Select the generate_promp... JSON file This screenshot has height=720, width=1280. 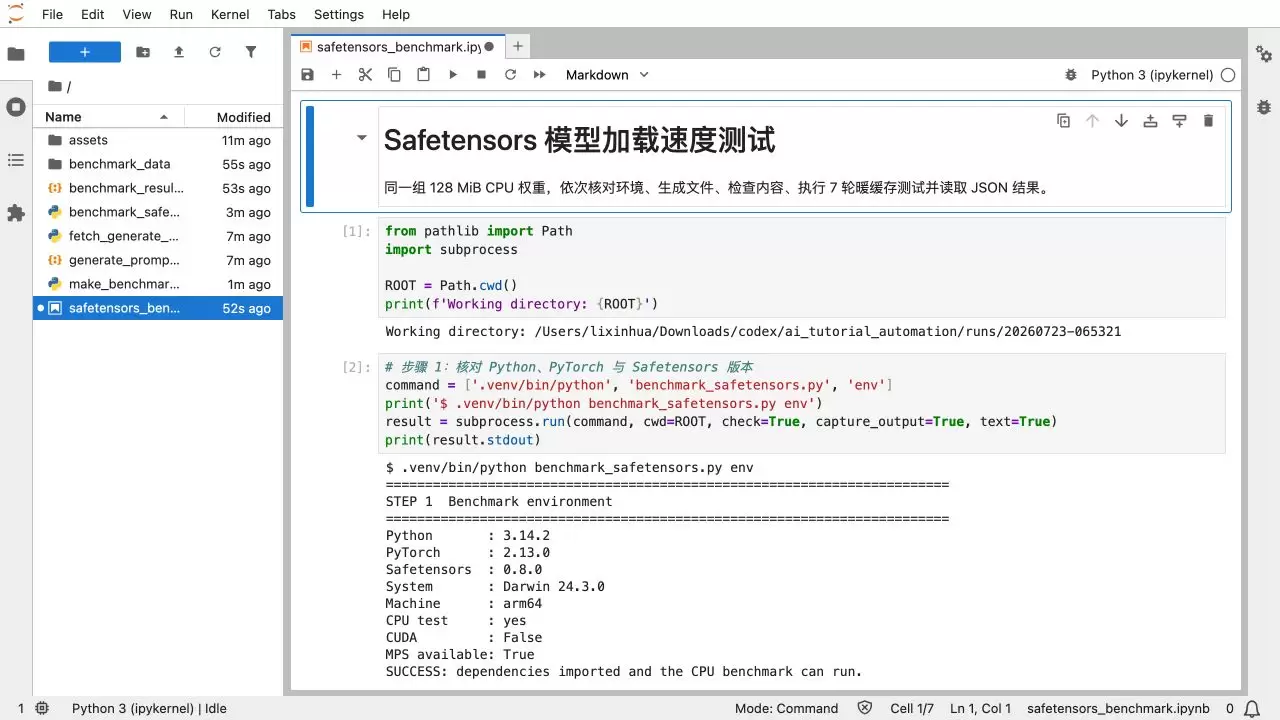(x=158, y=260)
